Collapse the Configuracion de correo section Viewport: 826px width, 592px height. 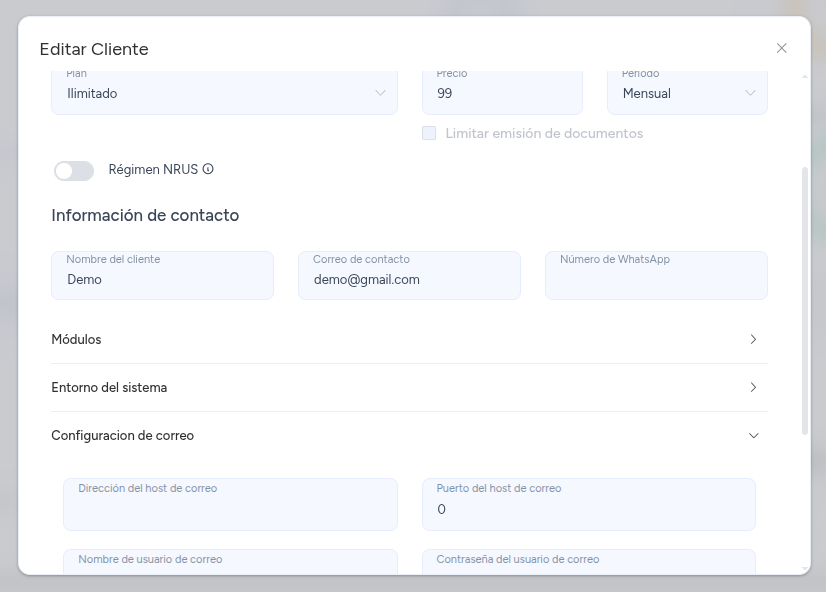[409, 436]
